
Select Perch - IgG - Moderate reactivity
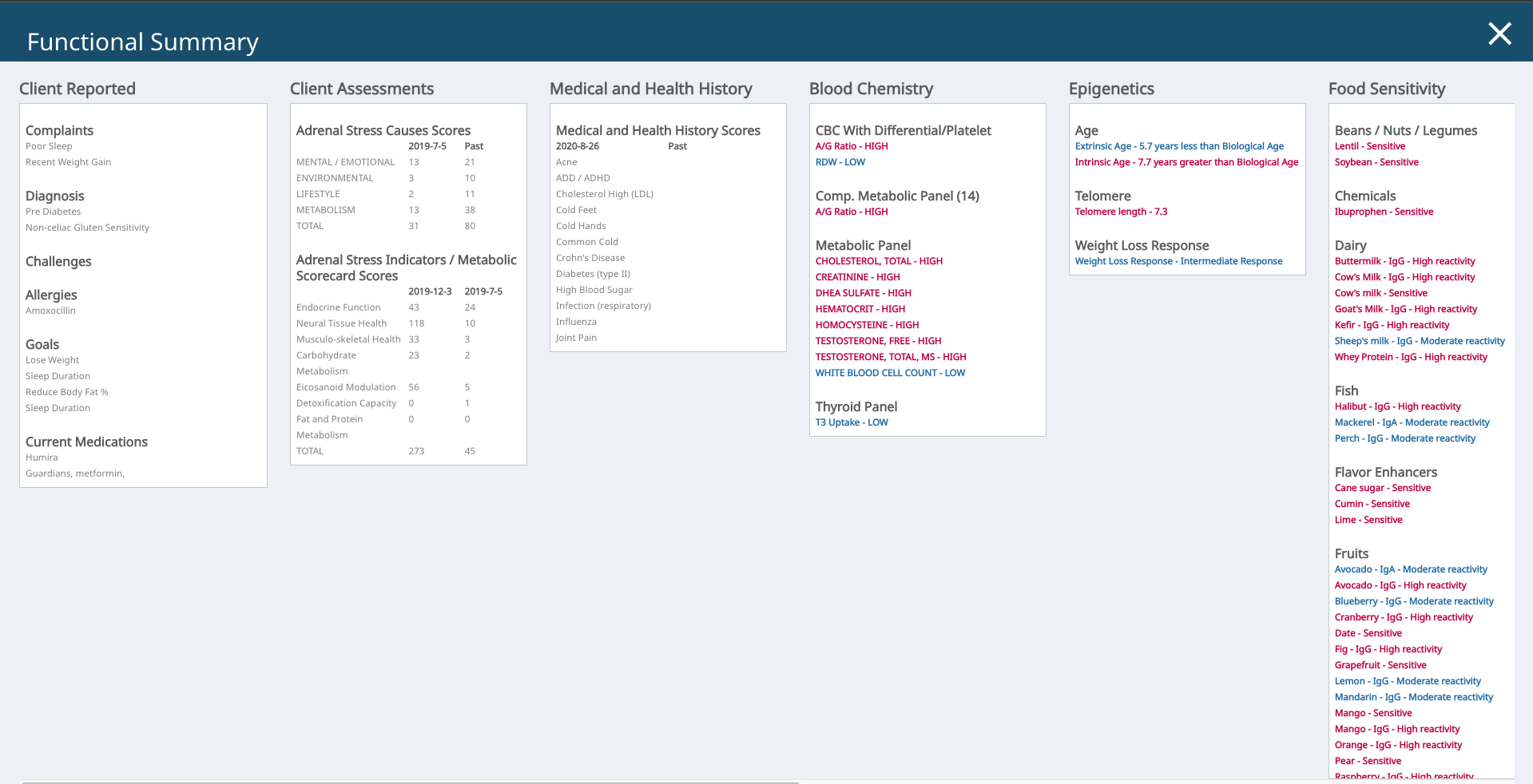tap(1405, 438)
